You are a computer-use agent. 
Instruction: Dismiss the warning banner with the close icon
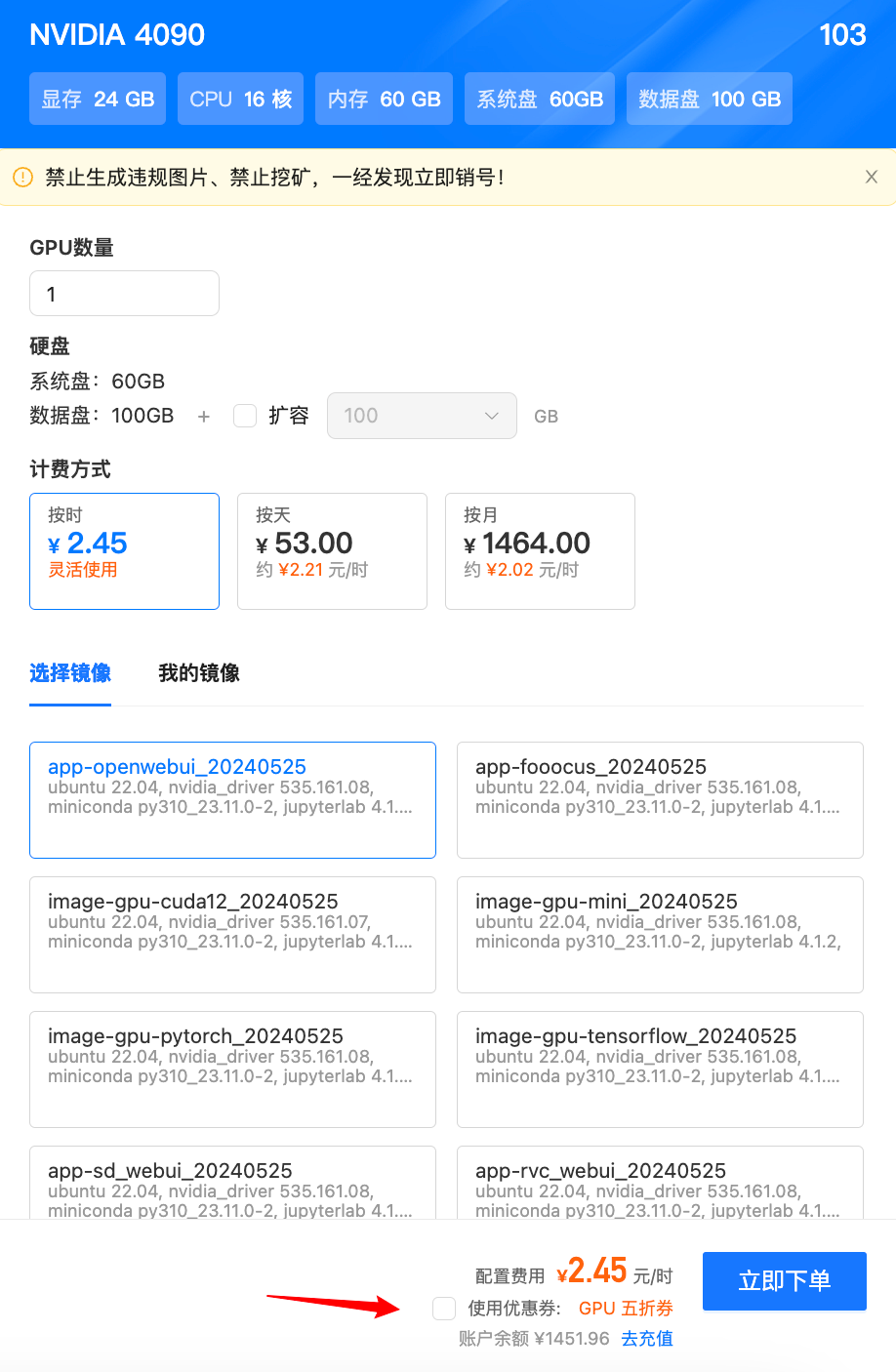pyautogui.click(x=872, y=177)
